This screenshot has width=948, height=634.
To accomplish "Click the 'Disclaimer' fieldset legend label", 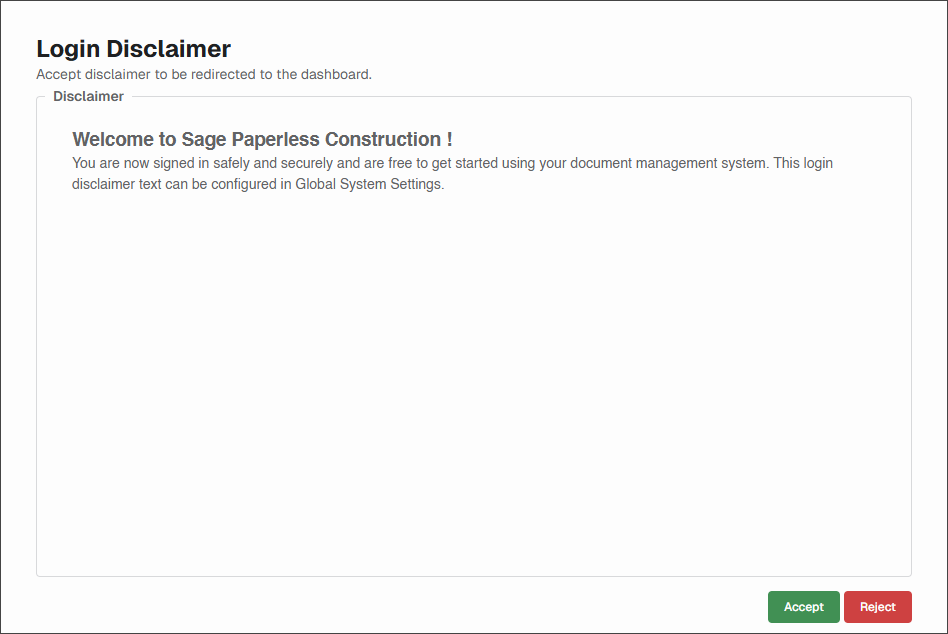I will tap(88, 96).
